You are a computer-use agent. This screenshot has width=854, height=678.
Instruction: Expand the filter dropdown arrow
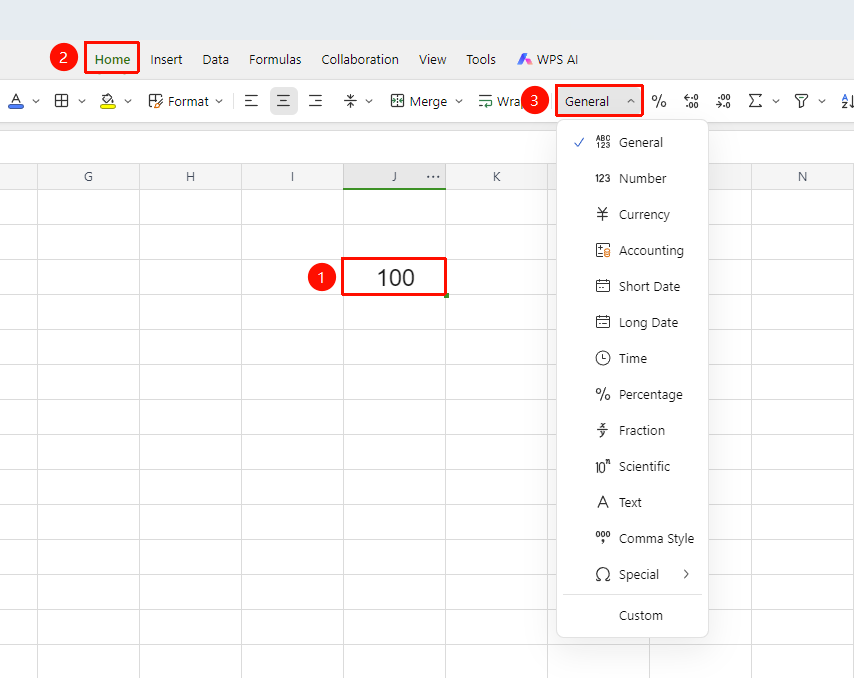(x=822, y=101)
